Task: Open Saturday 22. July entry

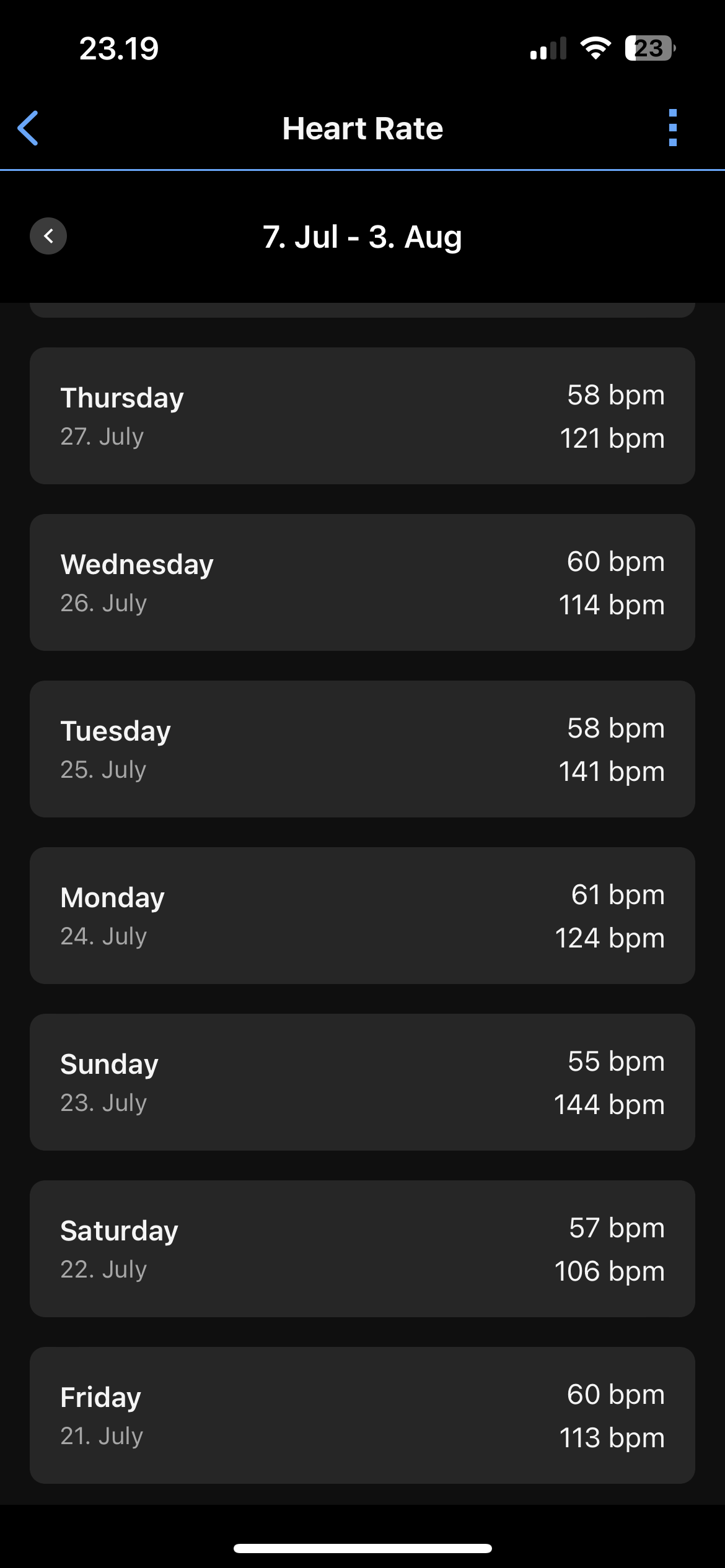Action: pos(362,1248)
